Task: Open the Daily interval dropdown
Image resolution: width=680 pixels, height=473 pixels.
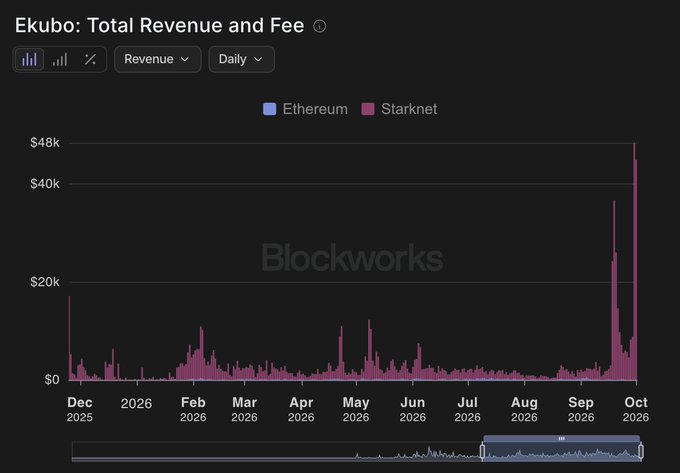Action: click(241, 59)
